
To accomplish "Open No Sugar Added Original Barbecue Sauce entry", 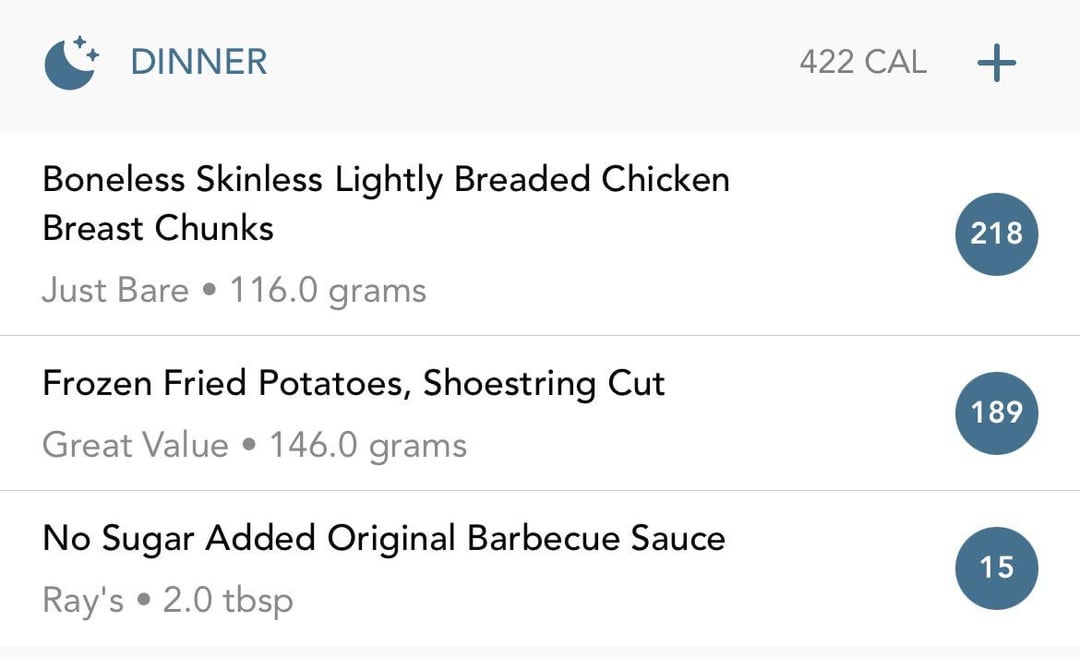I will (x=540, y=569).
